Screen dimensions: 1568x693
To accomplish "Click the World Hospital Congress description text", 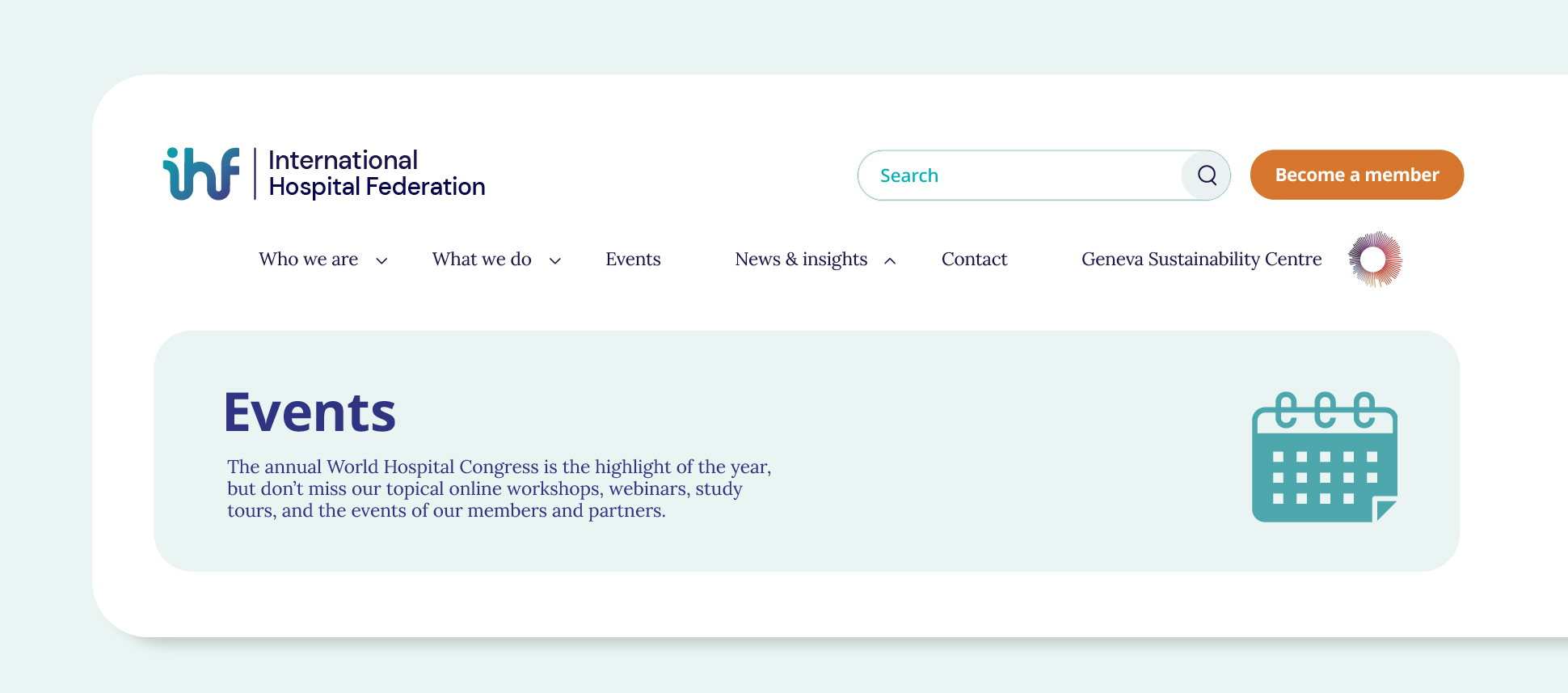I will pos(499,488).
